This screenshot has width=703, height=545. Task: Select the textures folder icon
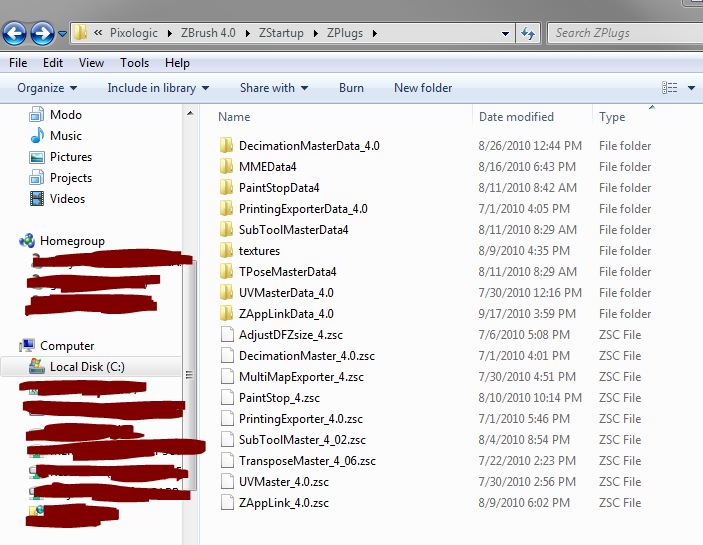(226, 251)
